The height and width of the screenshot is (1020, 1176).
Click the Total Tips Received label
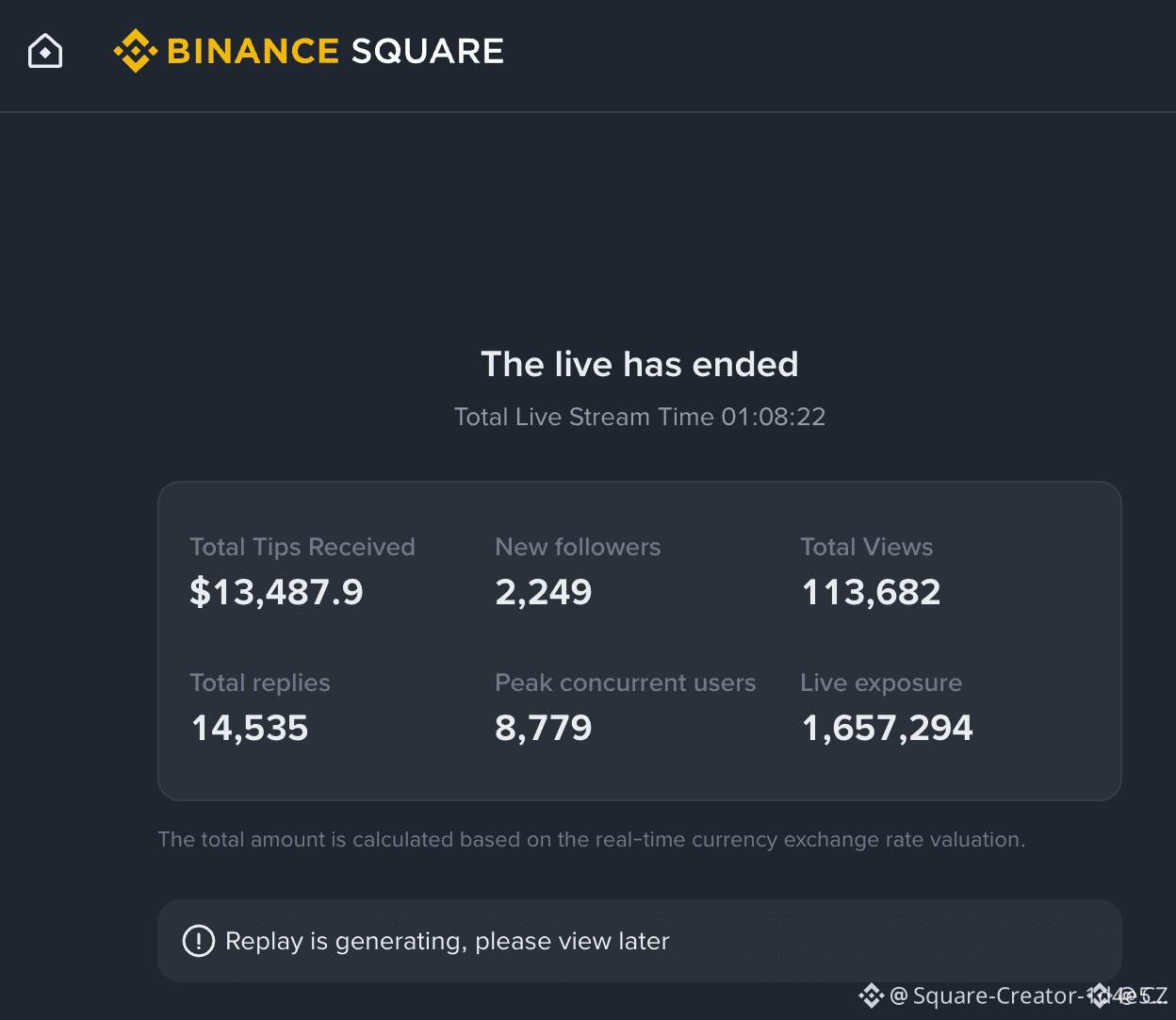302,547
